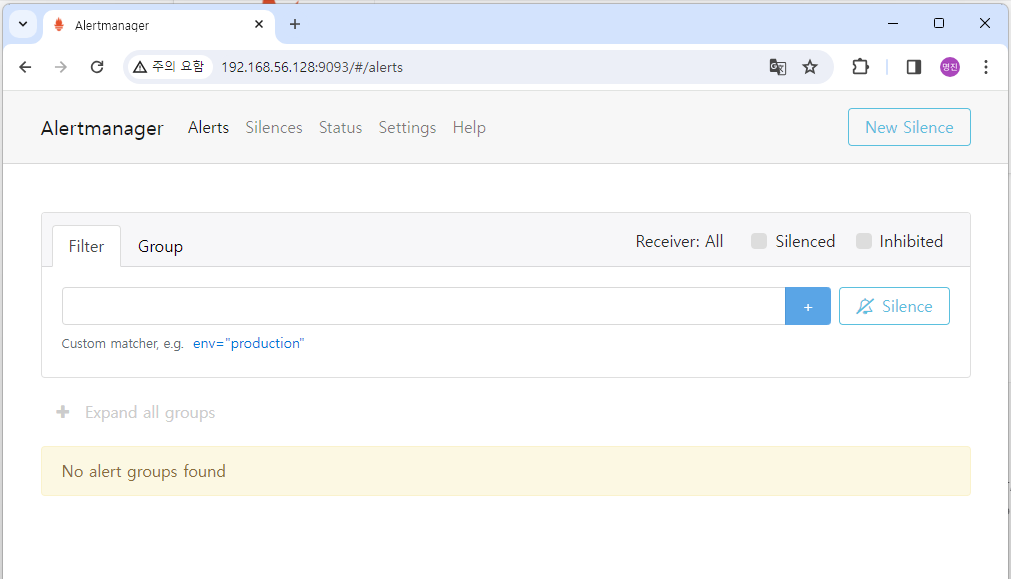This screenshot has width=1011, height=579.
Task: Click the env="production" example link
Action: (x=248, y=343)
